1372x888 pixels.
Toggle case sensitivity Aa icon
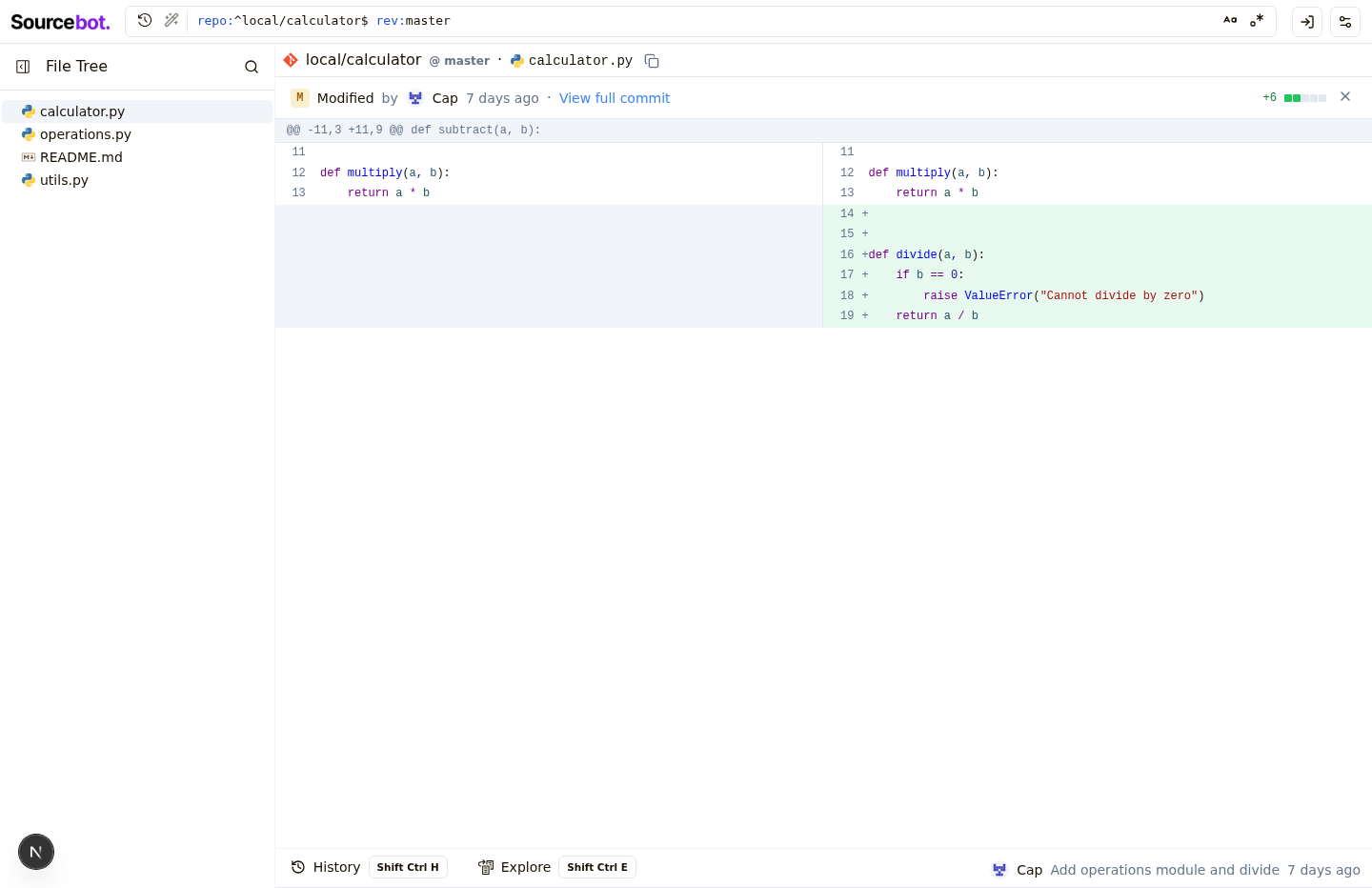tap(1230, 20)
